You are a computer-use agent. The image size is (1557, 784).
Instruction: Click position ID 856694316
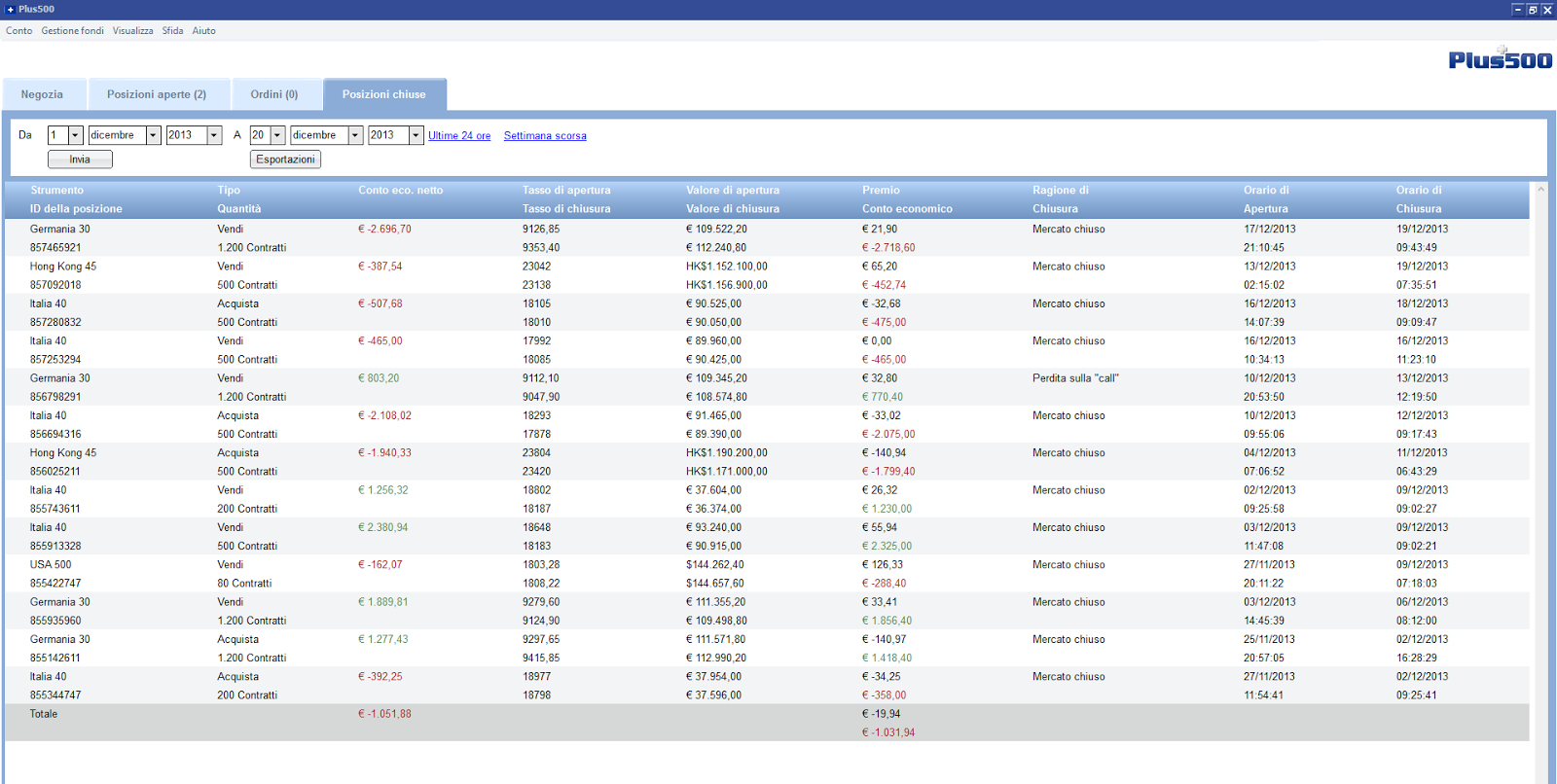[55, 434]
